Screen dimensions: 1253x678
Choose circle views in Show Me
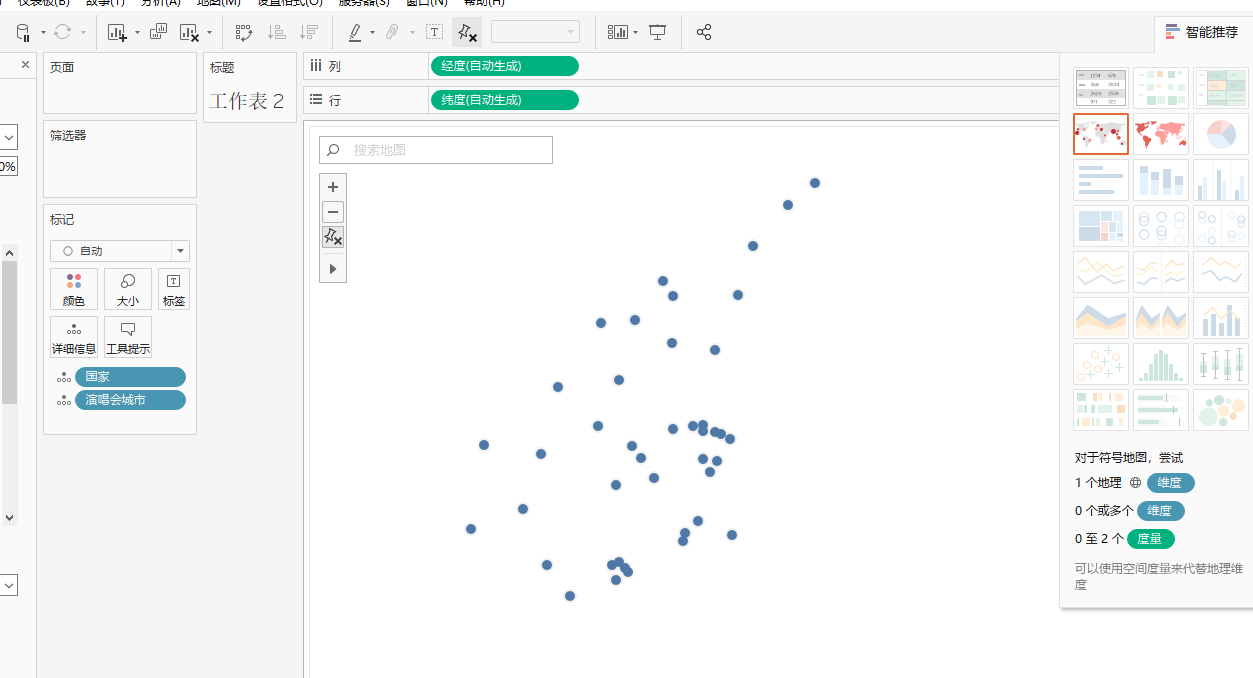click(x=1161, y=226)
